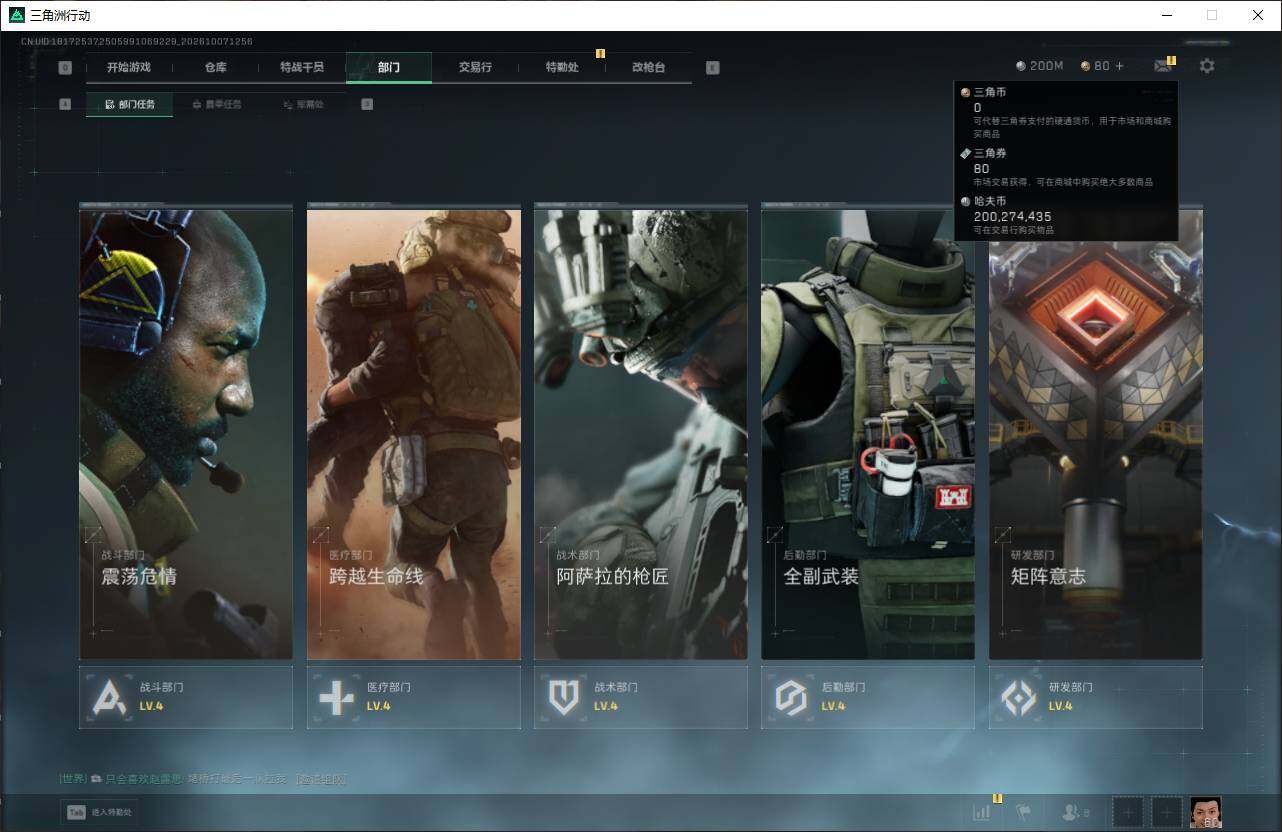Select the 部门任务 sub-tab
This screenshot has height=832, width=1282.
pos(129,104)
